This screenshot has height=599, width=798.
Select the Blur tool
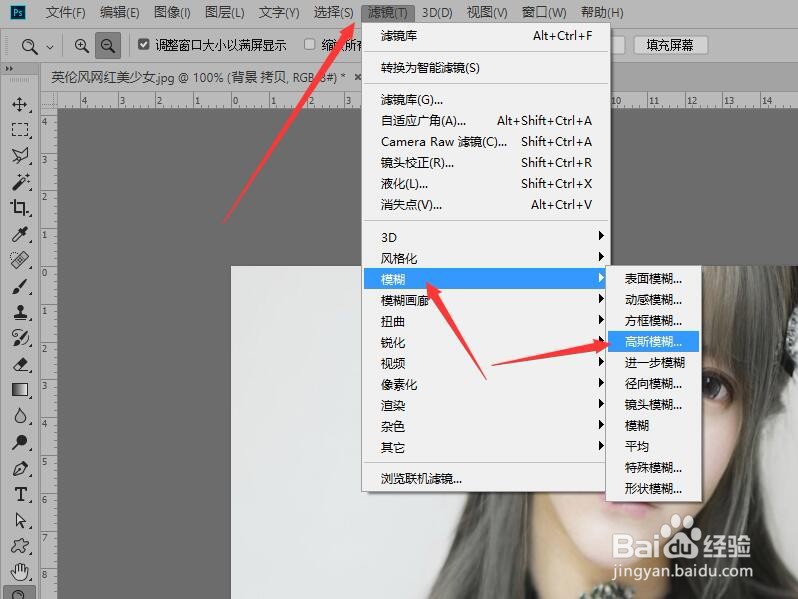(20, 416)
